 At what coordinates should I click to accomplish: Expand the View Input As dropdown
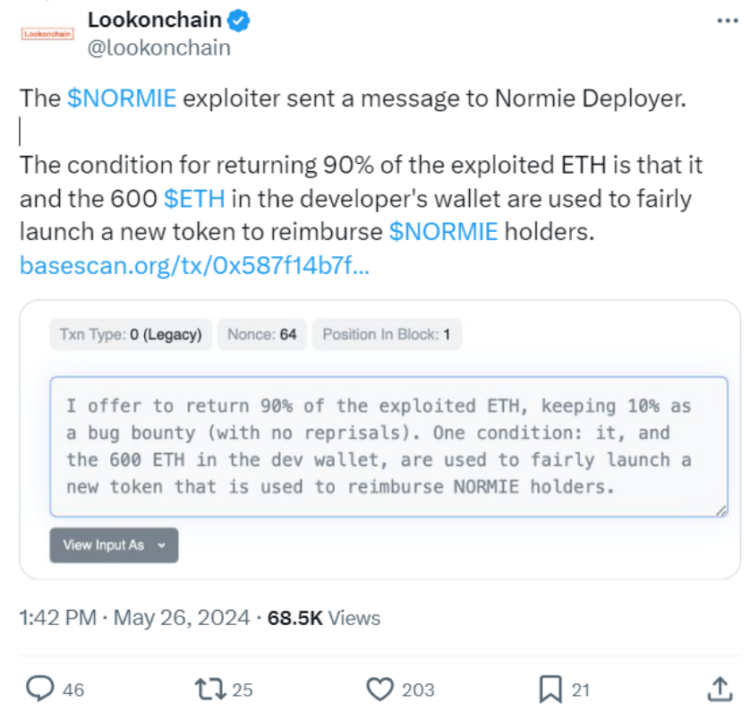click(x=114, y=545)
